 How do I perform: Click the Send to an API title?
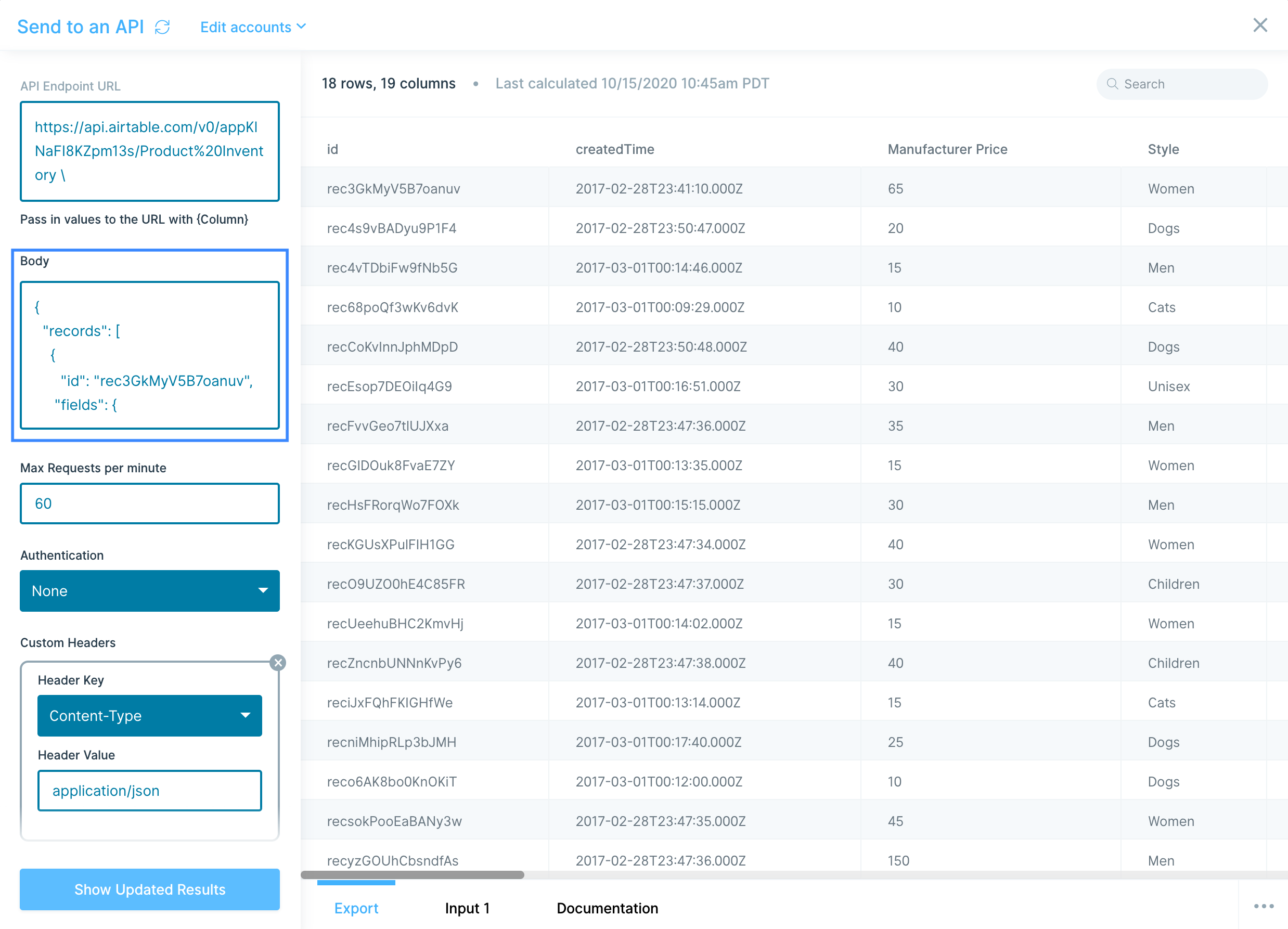(x=81, y=27)
